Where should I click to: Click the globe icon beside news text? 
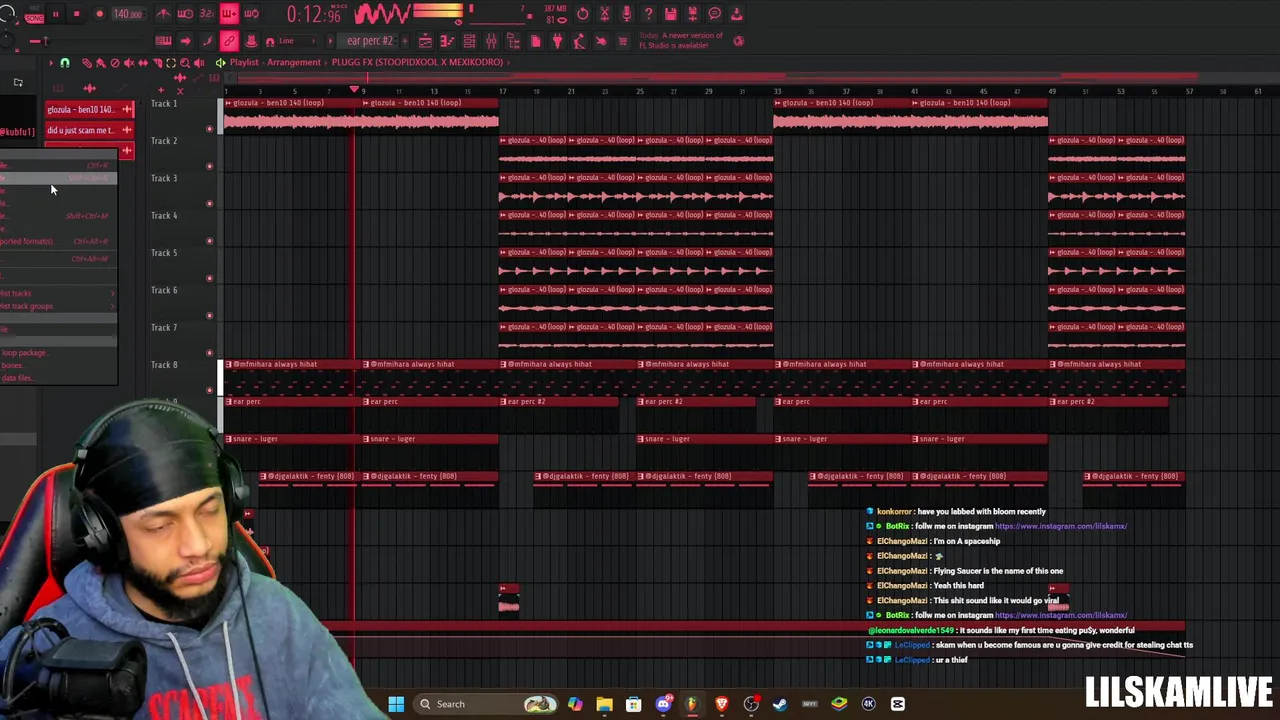(738, 41)
